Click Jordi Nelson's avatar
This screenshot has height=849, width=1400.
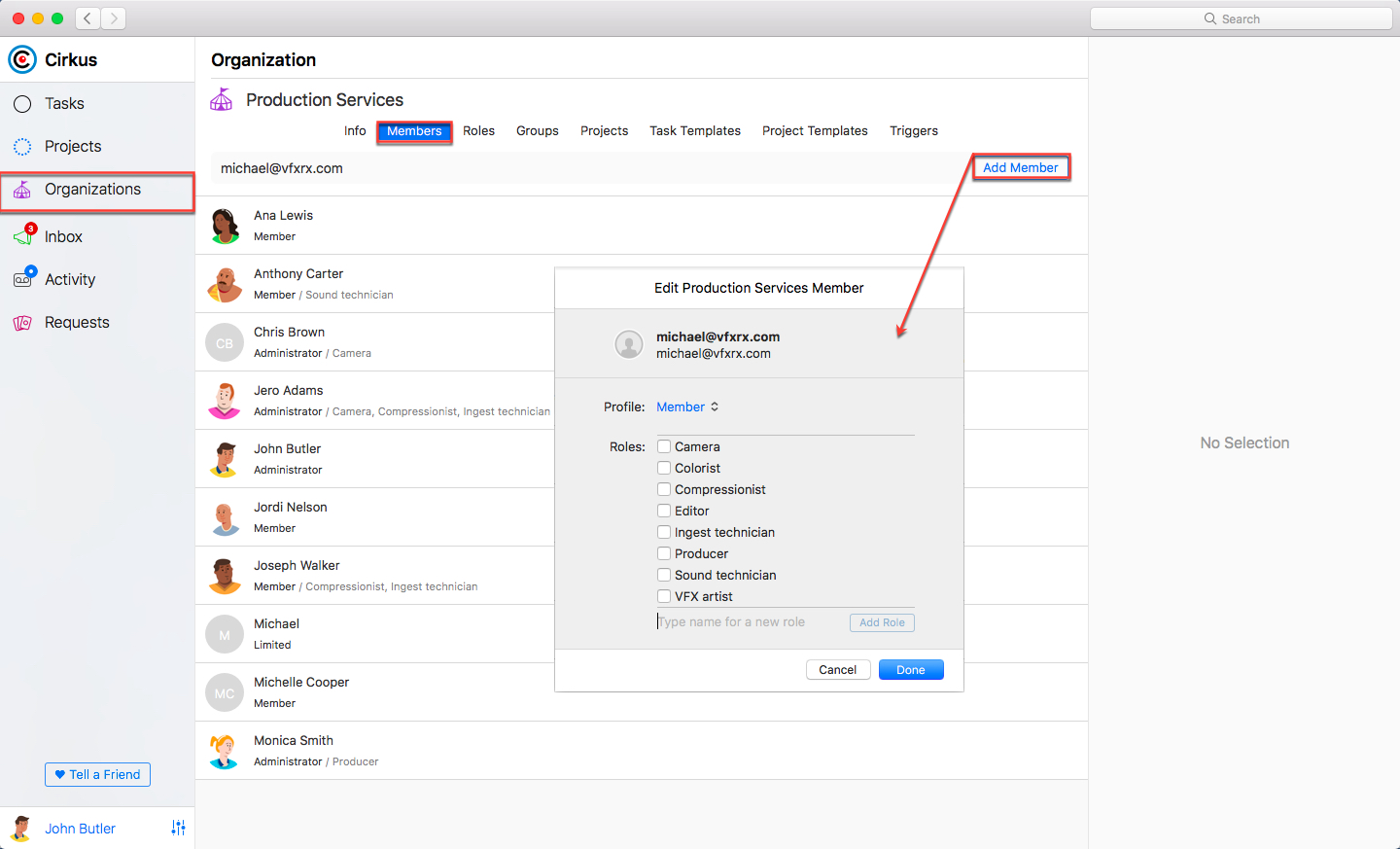tap(225, 517)
